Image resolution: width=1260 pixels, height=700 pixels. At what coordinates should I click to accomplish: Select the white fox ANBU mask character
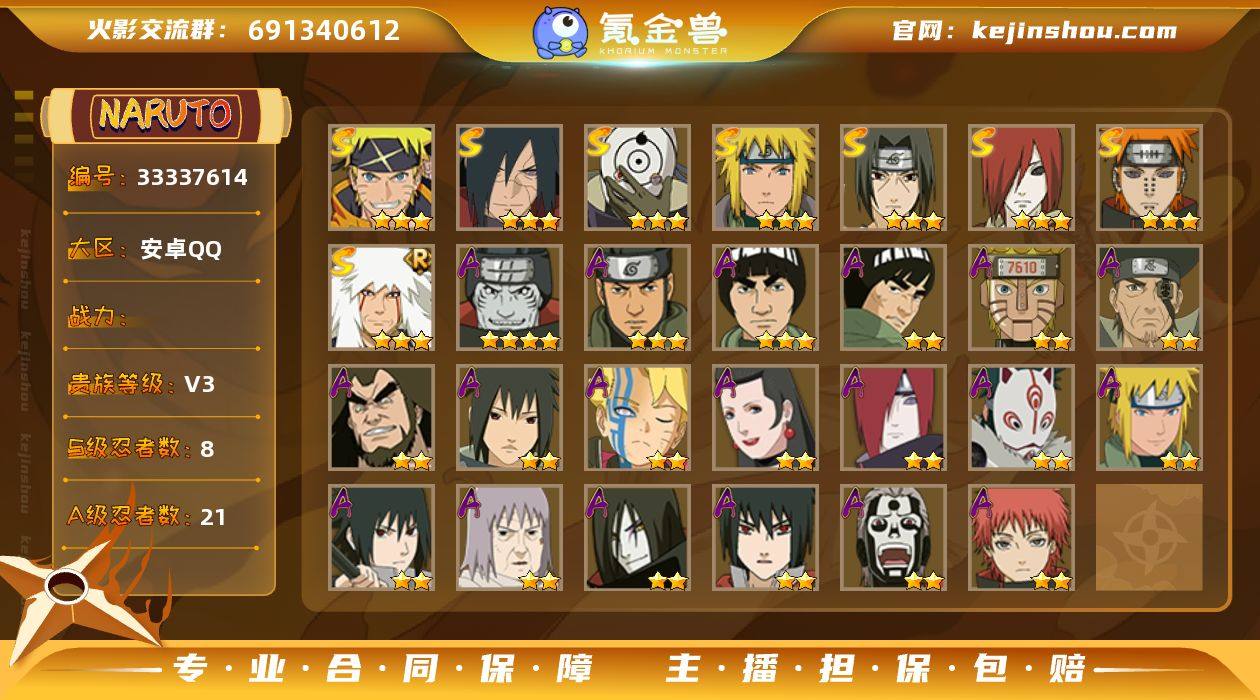point(1021,418)
